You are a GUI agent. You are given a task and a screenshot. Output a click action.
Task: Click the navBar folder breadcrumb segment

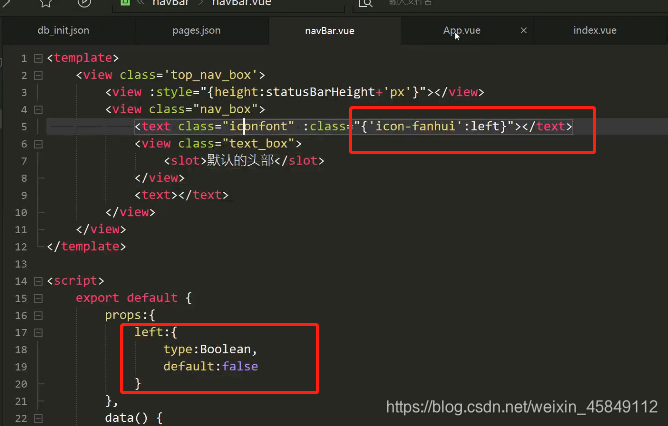click(170, 3)
